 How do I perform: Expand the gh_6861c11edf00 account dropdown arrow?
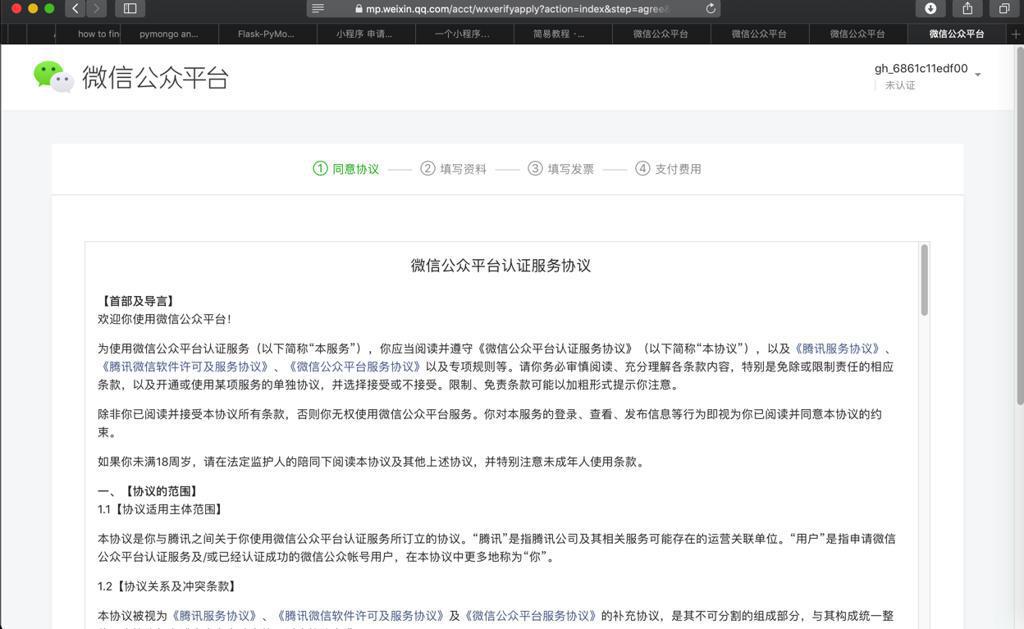pos(978,75)
